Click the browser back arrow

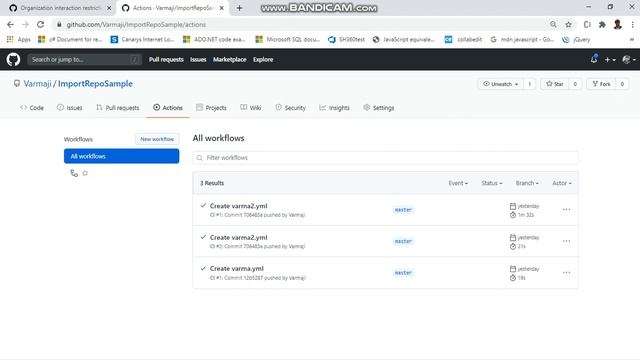coord(10,24)
